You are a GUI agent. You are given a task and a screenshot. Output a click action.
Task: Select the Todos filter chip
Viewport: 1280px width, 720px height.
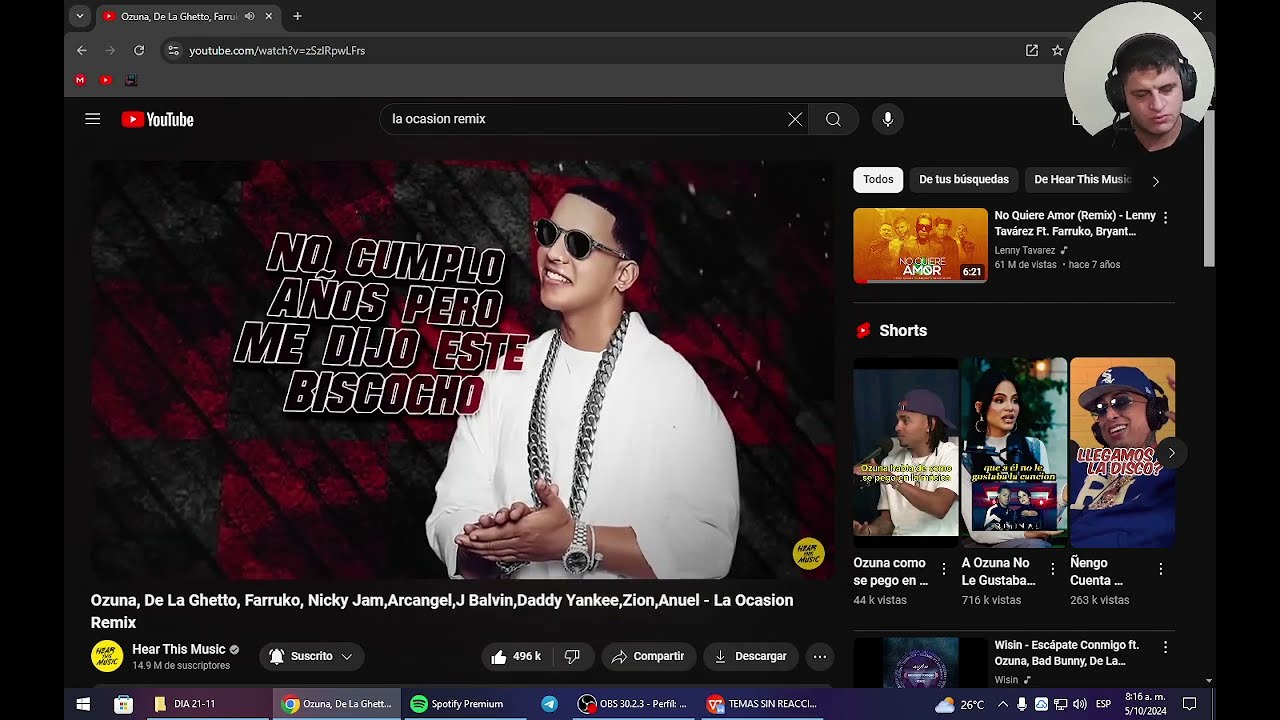pyautogui.click(x=878, y=179)
